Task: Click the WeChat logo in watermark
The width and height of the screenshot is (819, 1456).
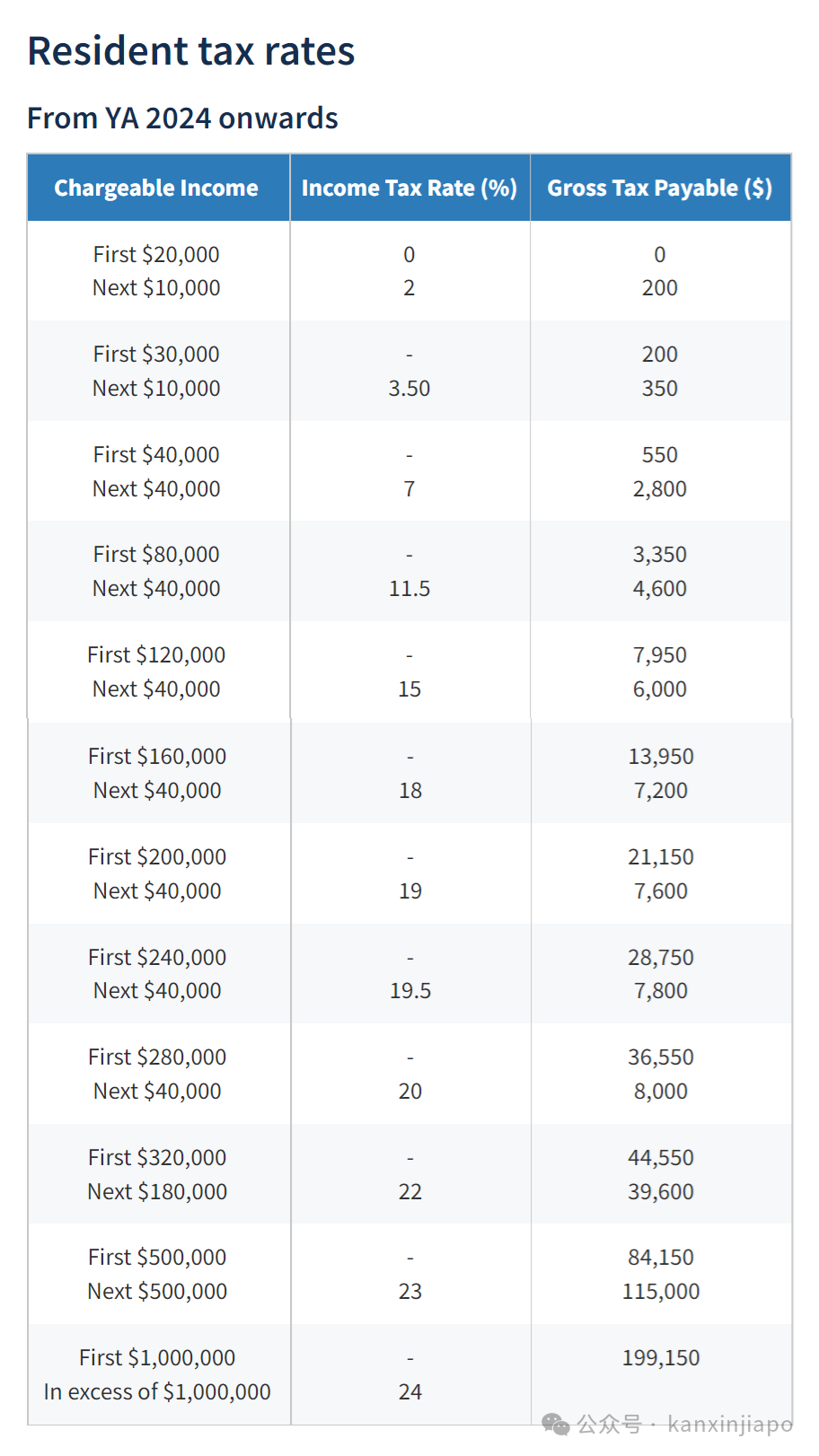Action: (x=556, y=1424)
